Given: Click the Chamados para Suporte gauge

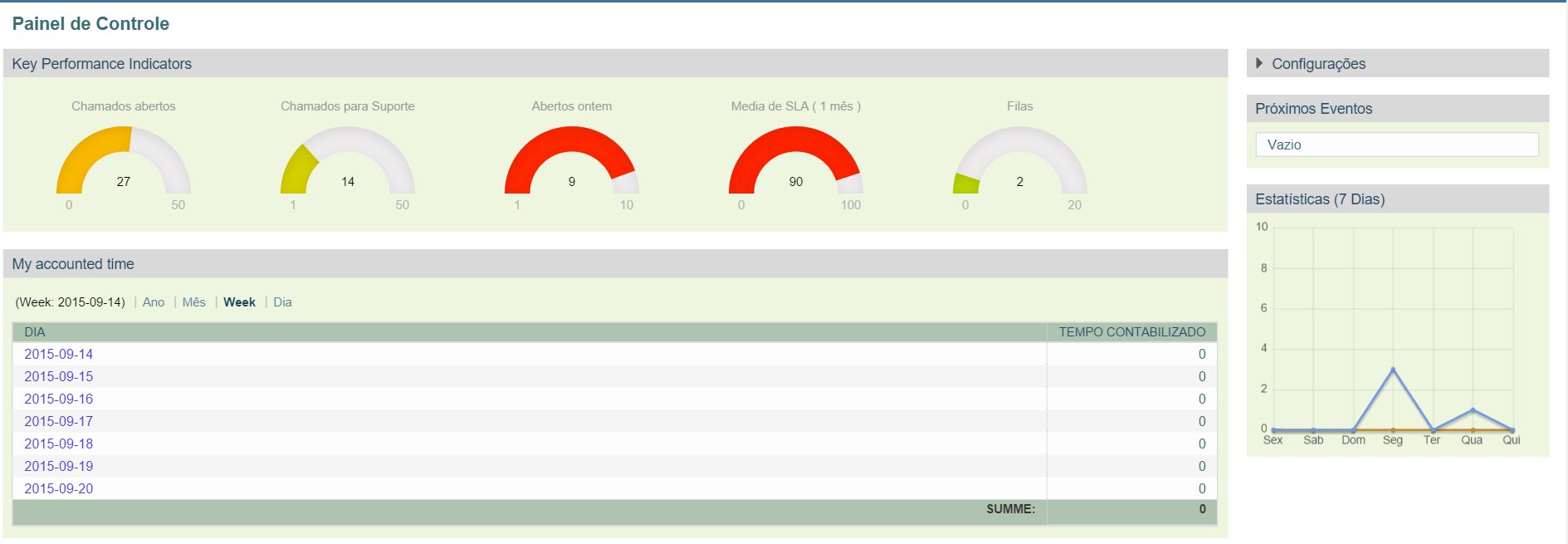Looking at the screenshot, I should (348, 160).
